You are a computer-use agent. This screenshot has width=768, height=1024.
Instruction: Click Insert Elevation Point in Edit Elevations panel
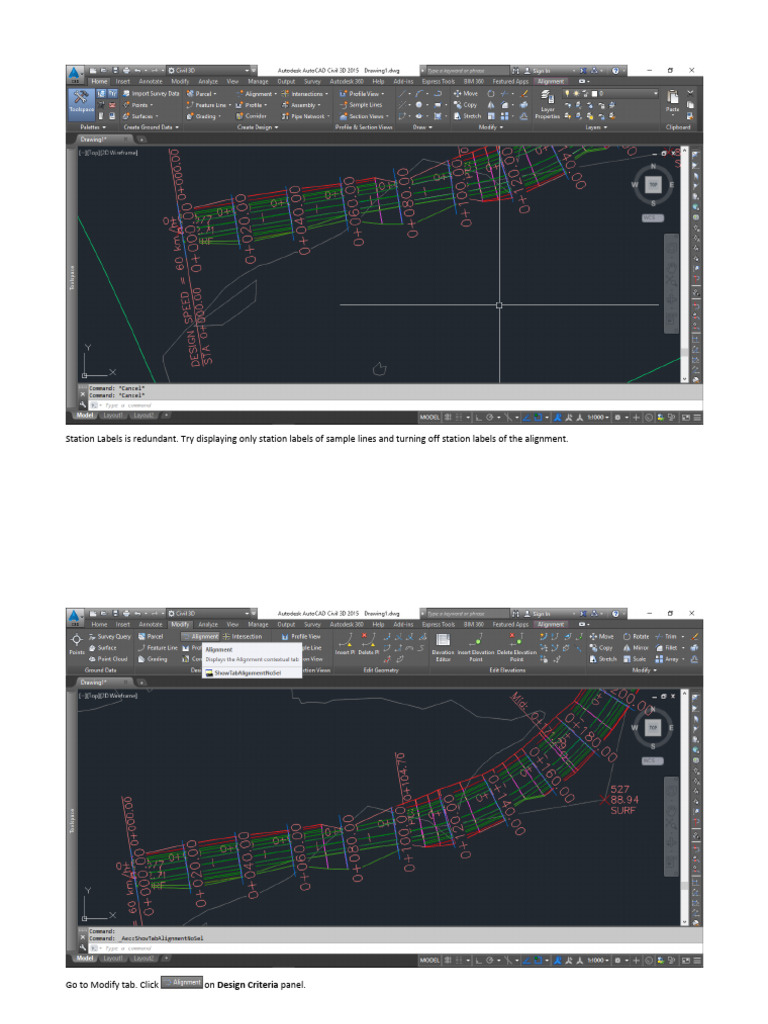(475, 647)
